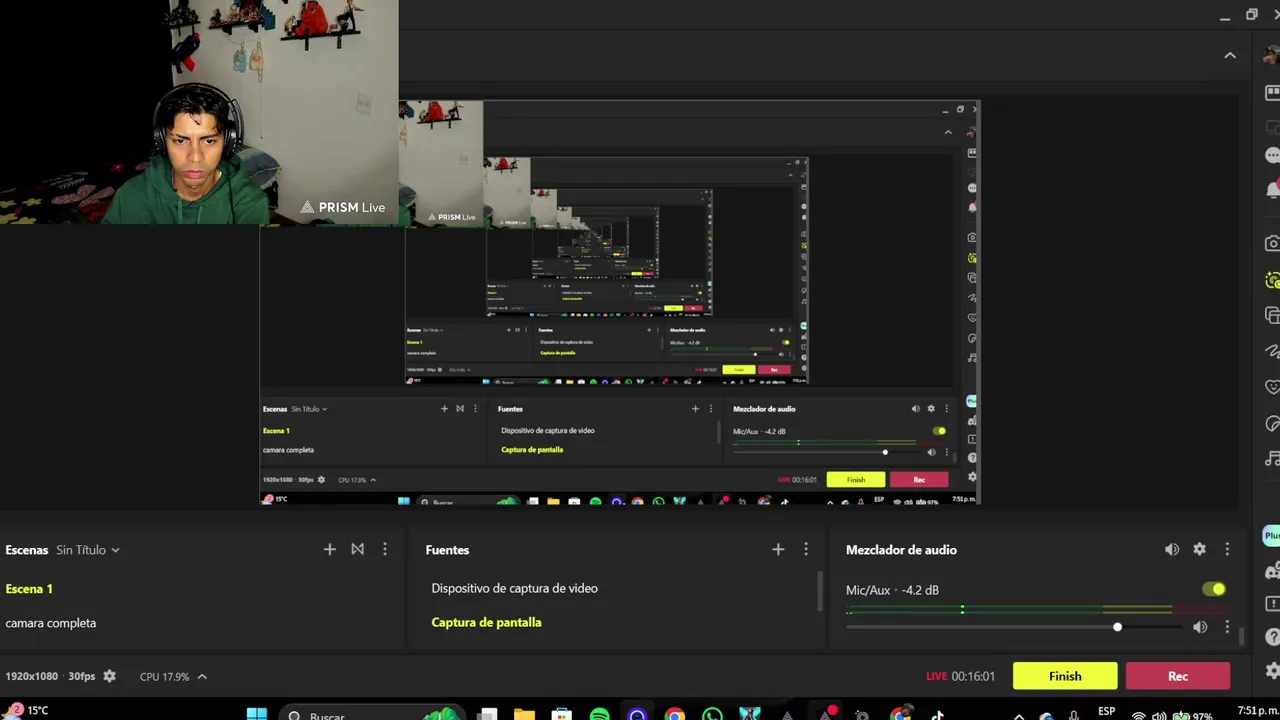Image resolution: width=1280 pixels, height=720 pixels.
Task: Mute all audio in Mezclador de audio header
Action: pyautogui.click(x=1172, y=549)
